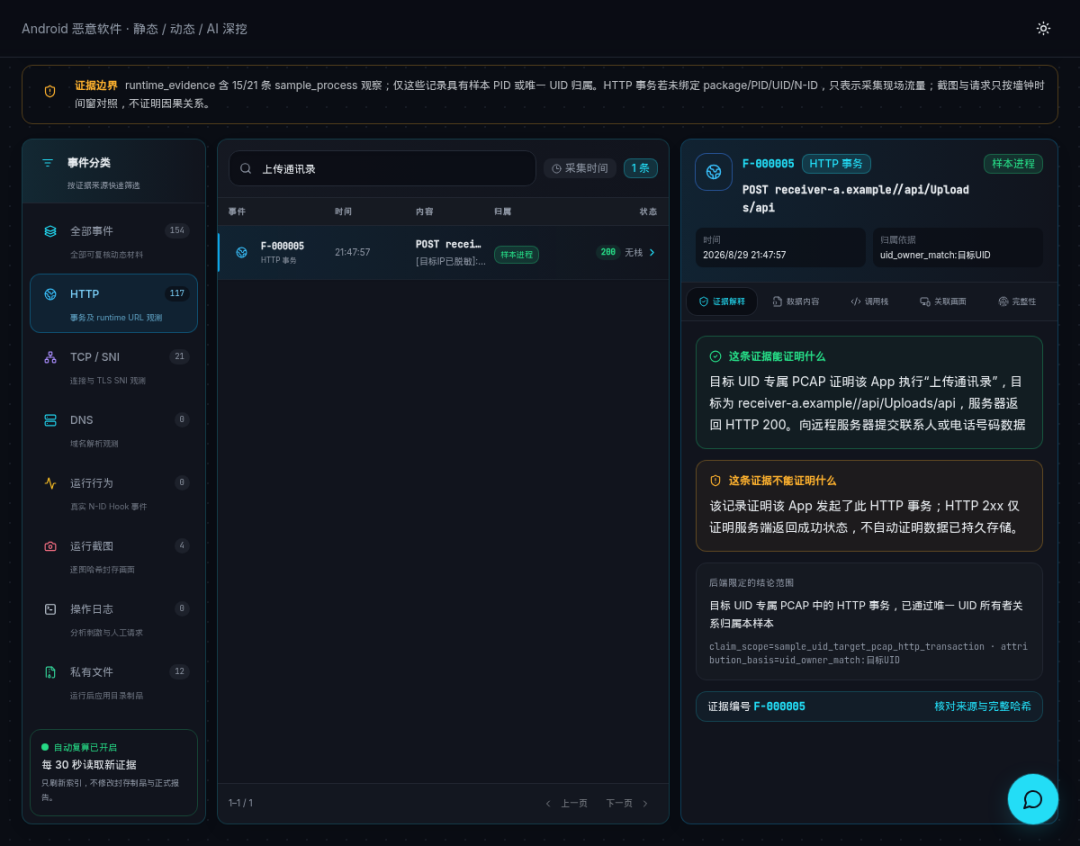Go to 下一页 next page
Viewport: 1080px width, 846px height.
point(627,803)
